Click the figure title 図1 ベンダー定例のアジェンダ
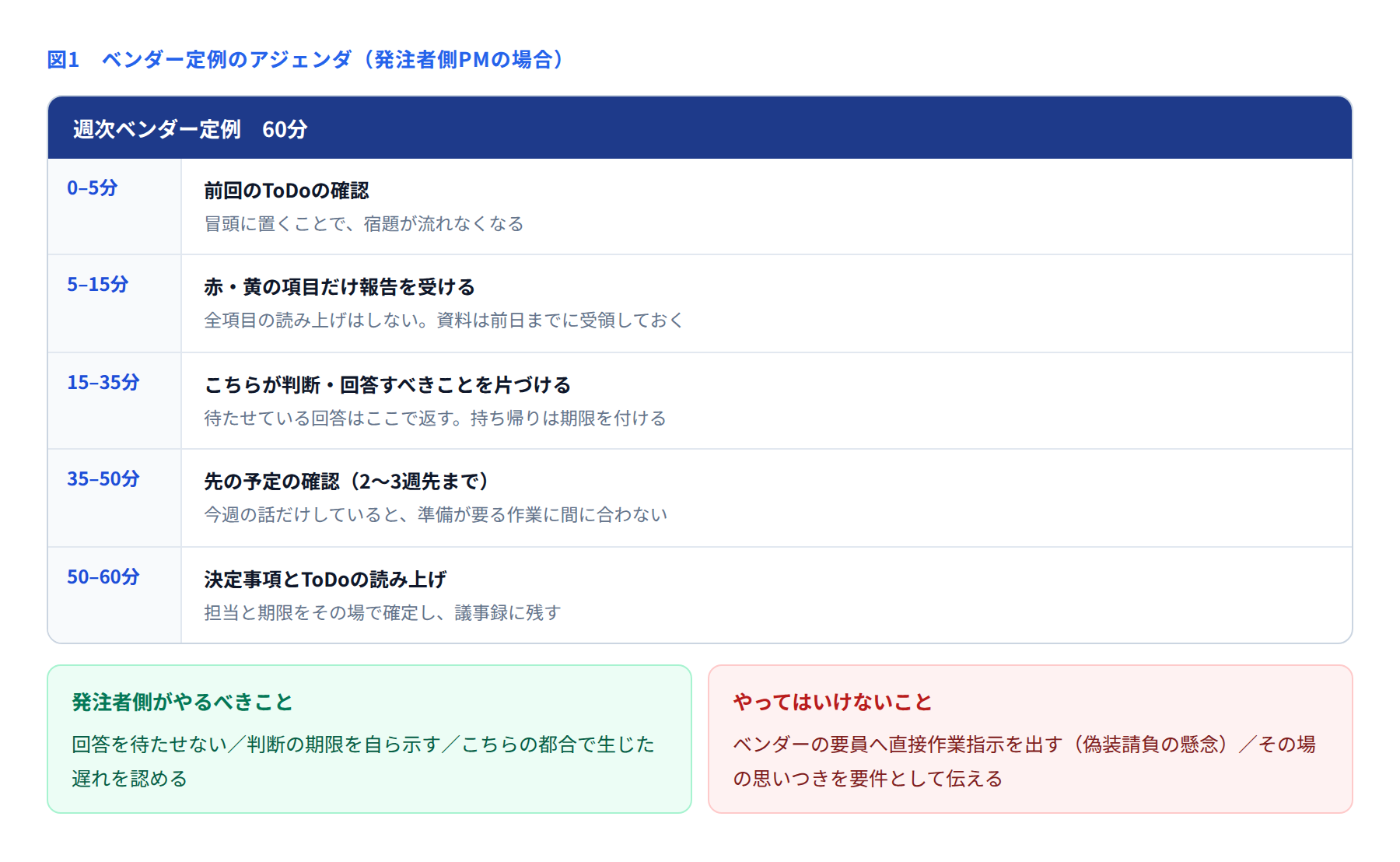This screenshot has width=1400, height=862. (309, 59)
